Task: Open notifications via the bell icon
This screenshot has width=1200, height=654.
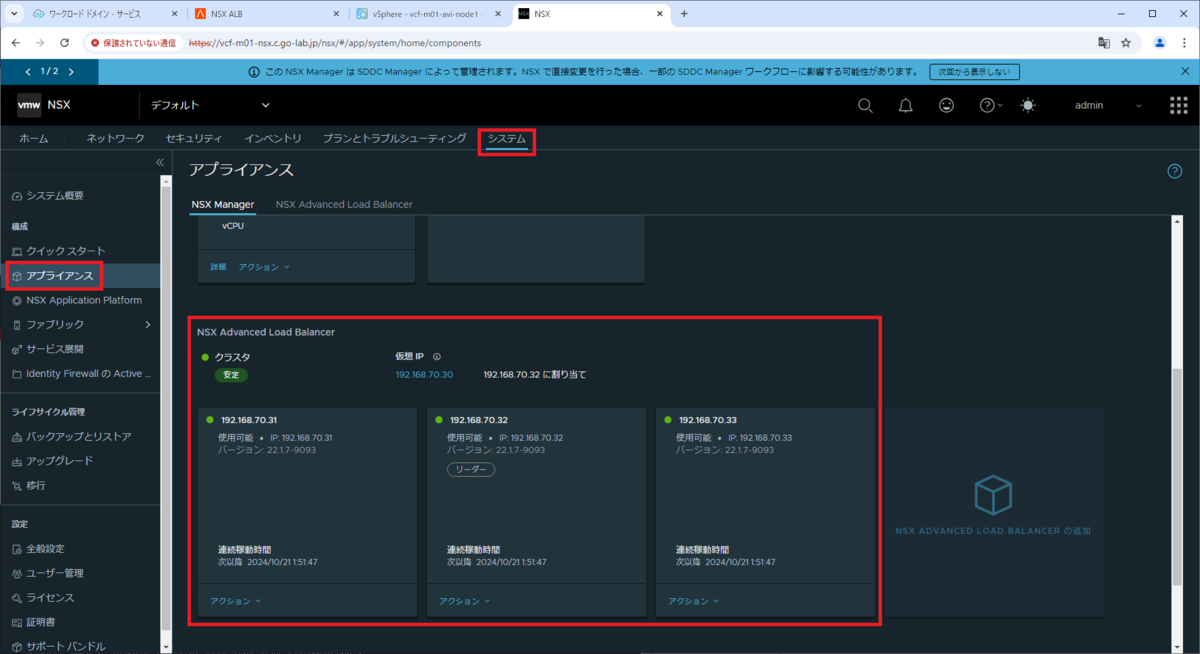Action: click(x=905, y=104)
